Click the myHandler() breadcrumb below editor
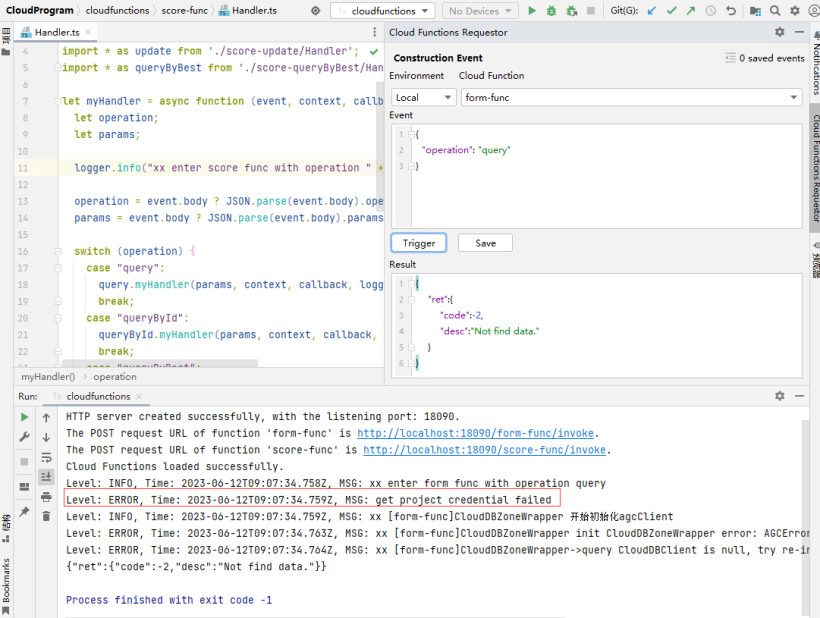820x618 pixels. (48, 376)
